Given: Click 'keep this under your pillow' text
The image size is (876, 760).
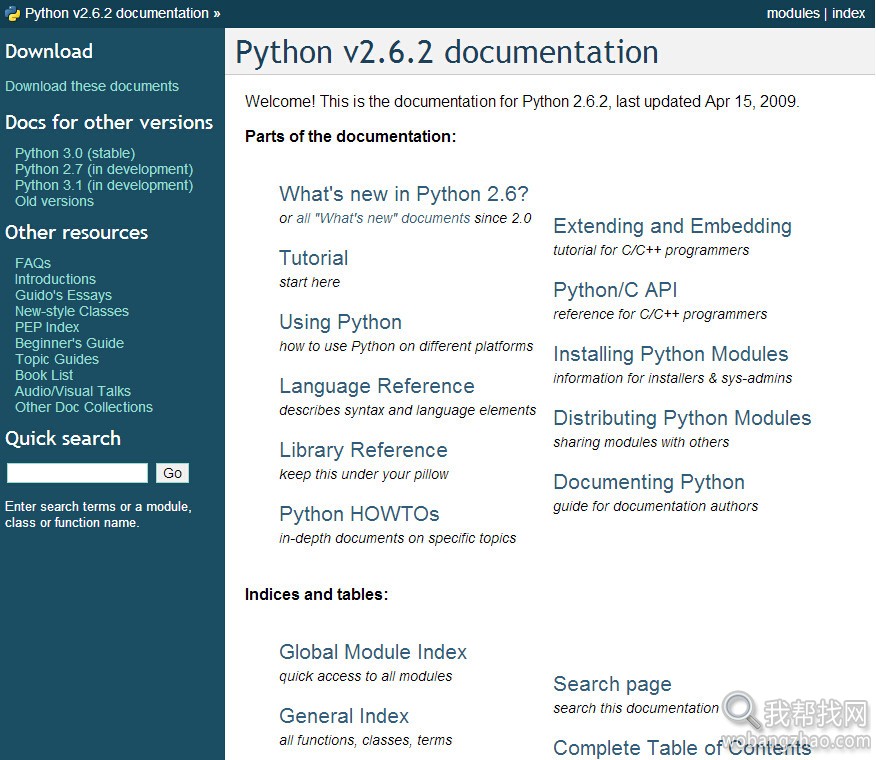Looking at the screenshot, I should [364, 474].
